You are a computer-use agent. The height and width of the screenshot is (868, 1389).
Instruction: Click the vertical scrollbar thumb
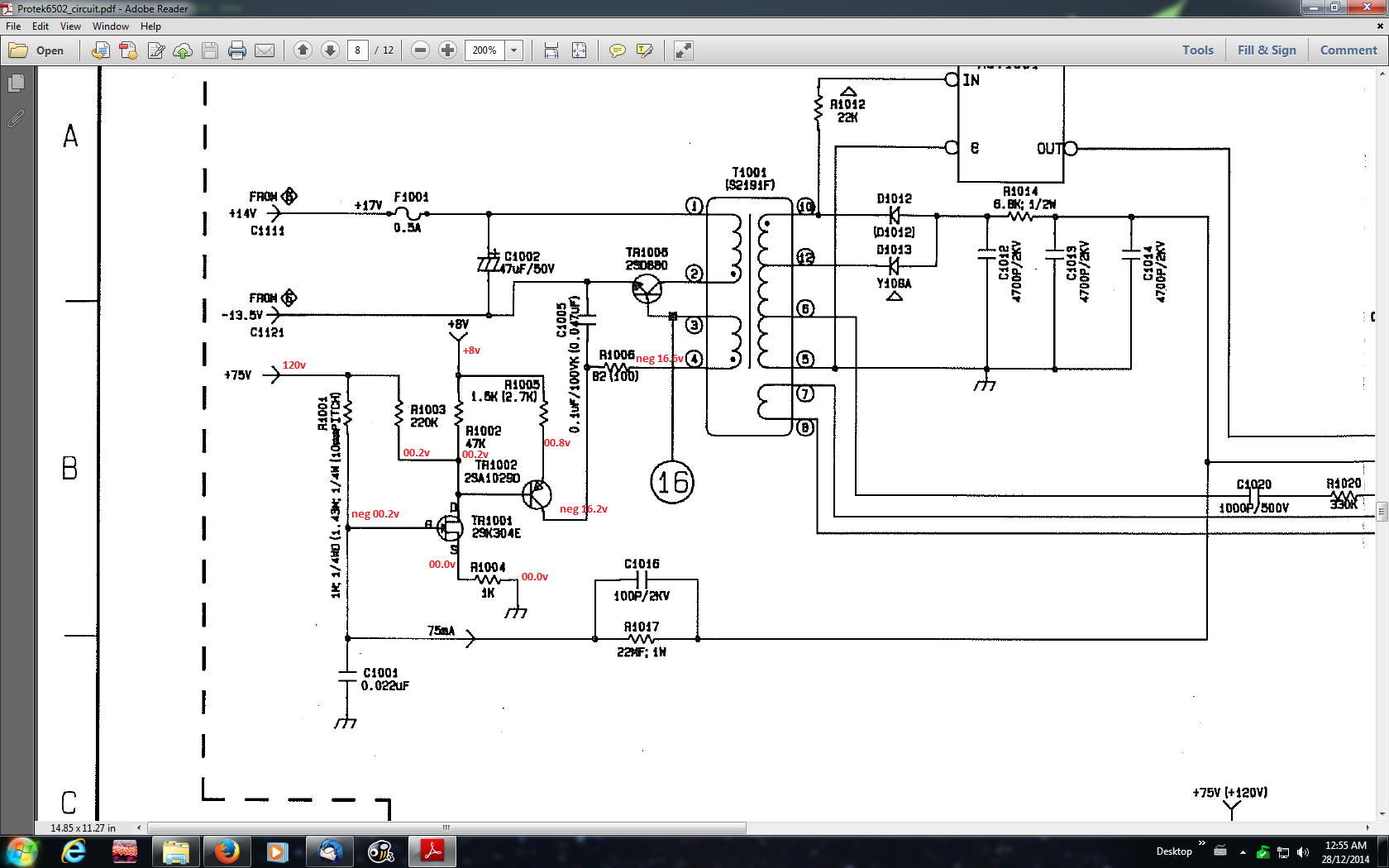tap(1382, 511)
